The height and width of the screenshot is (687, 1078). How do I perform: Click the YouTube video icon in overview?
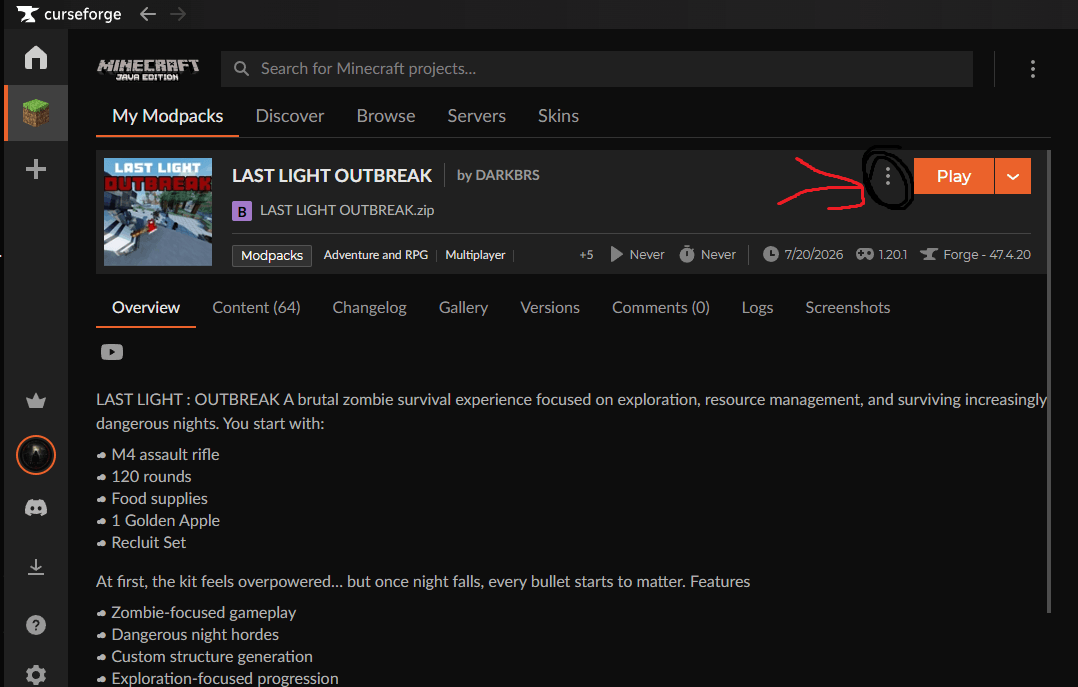[112, 352]
